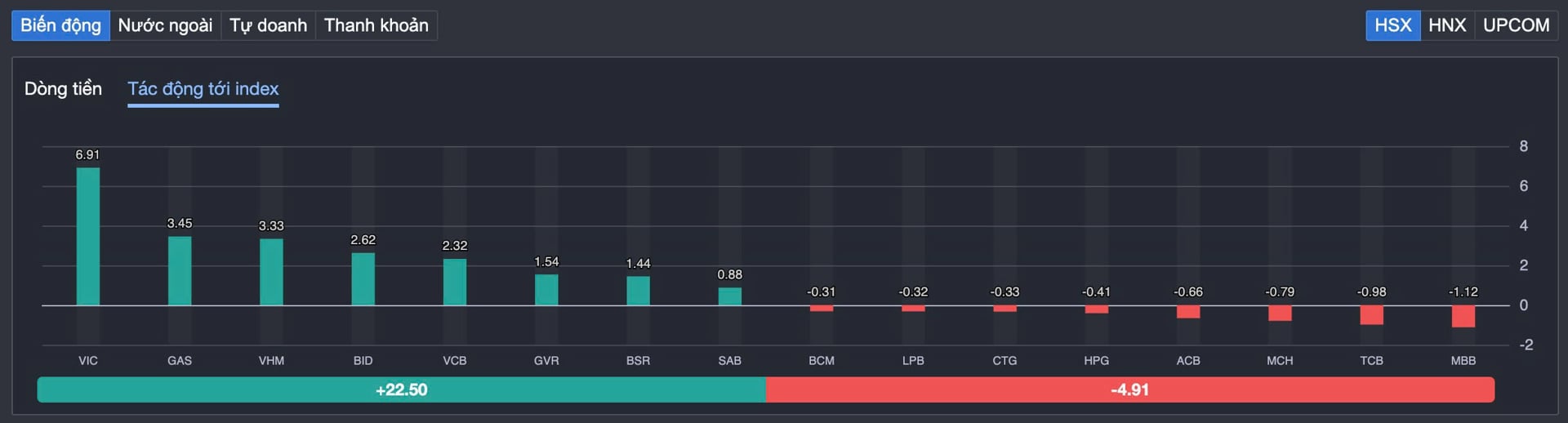This screenshot has height=423, width=1568.
Task: Select Tác động tới index sub-tab
Action: coord(203,89)
